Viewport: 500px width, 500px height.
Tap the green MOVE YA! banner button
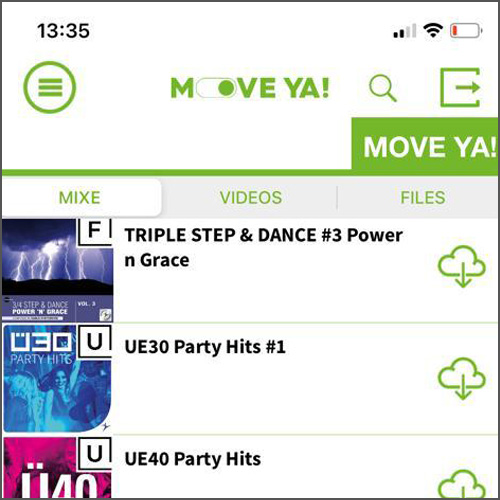425,145
